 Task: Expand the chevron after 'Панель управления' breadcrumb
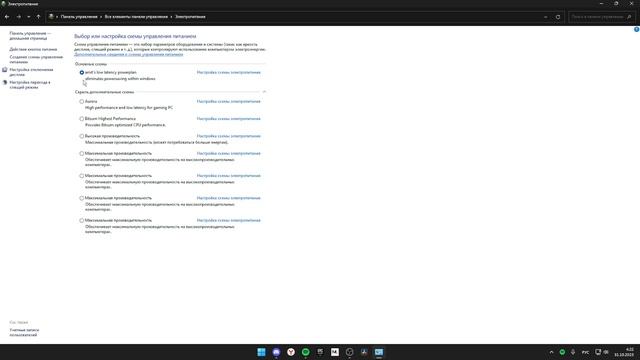coord(101,17)
